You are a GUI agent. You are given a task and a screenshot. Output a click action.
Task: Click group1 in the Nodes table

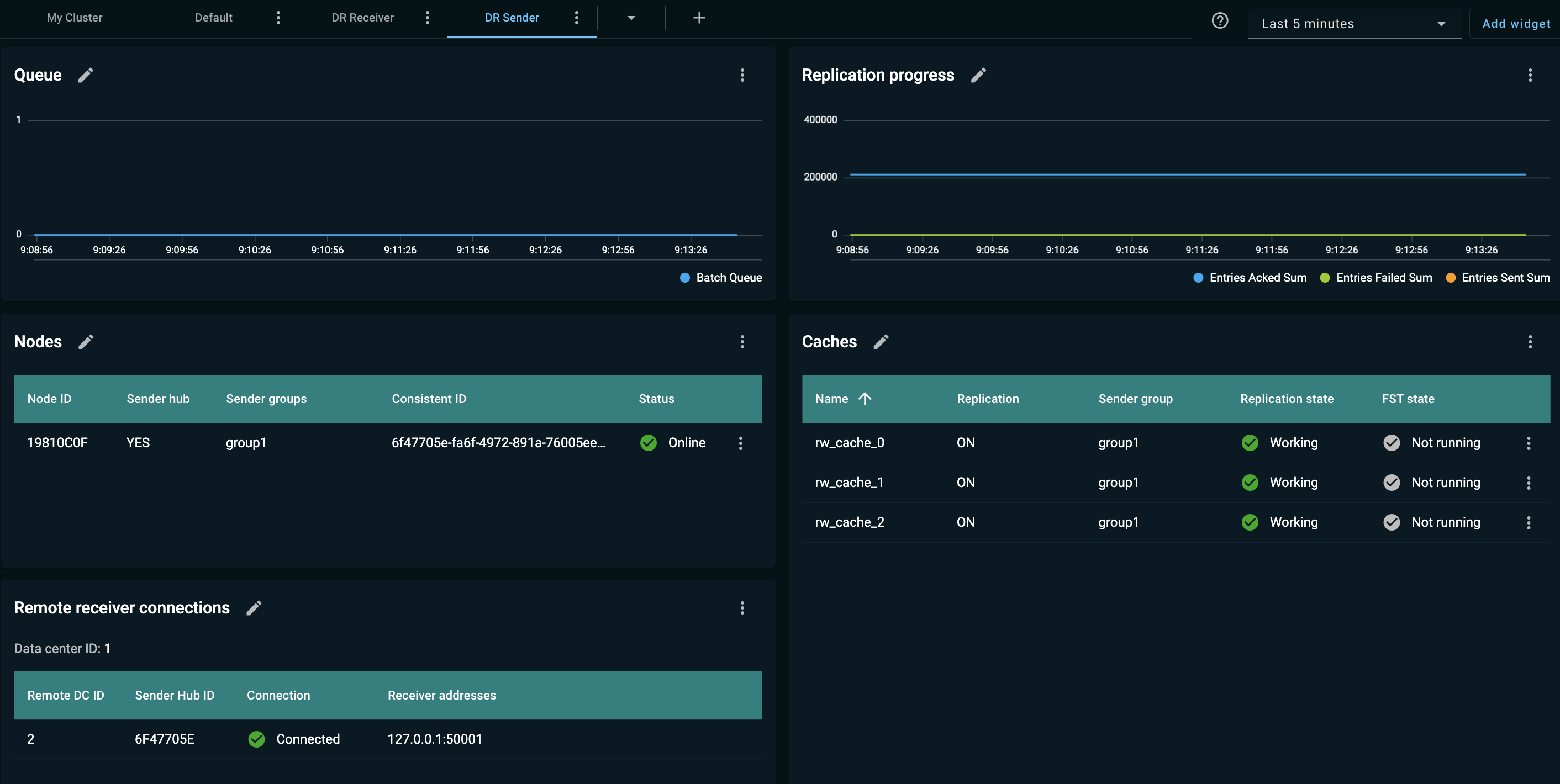pyautogui.click(x=246, y=443)
